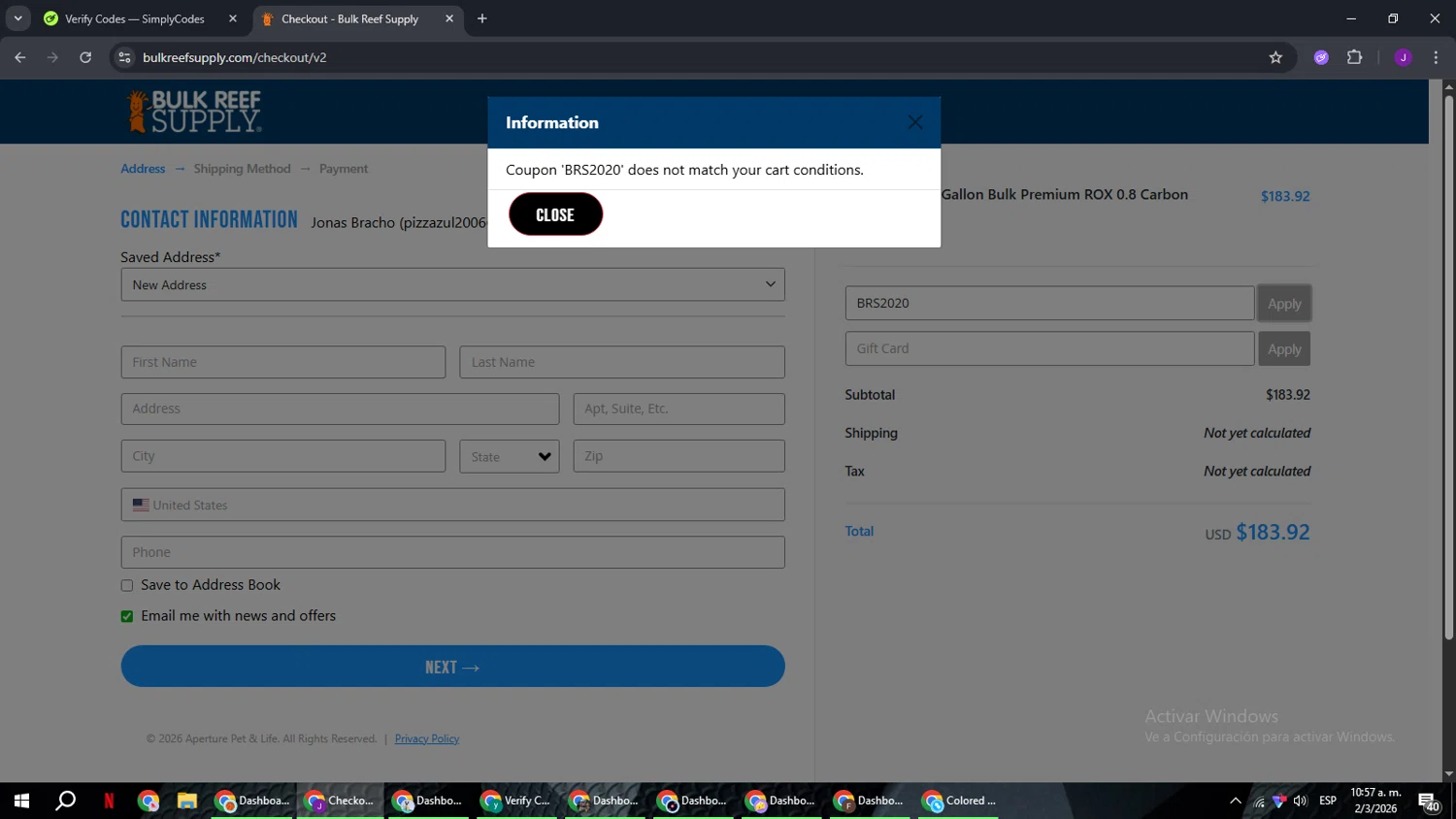1456x819 pixels.
Task: Open the Shipping Method breadcrumb step
Action: 242,169
